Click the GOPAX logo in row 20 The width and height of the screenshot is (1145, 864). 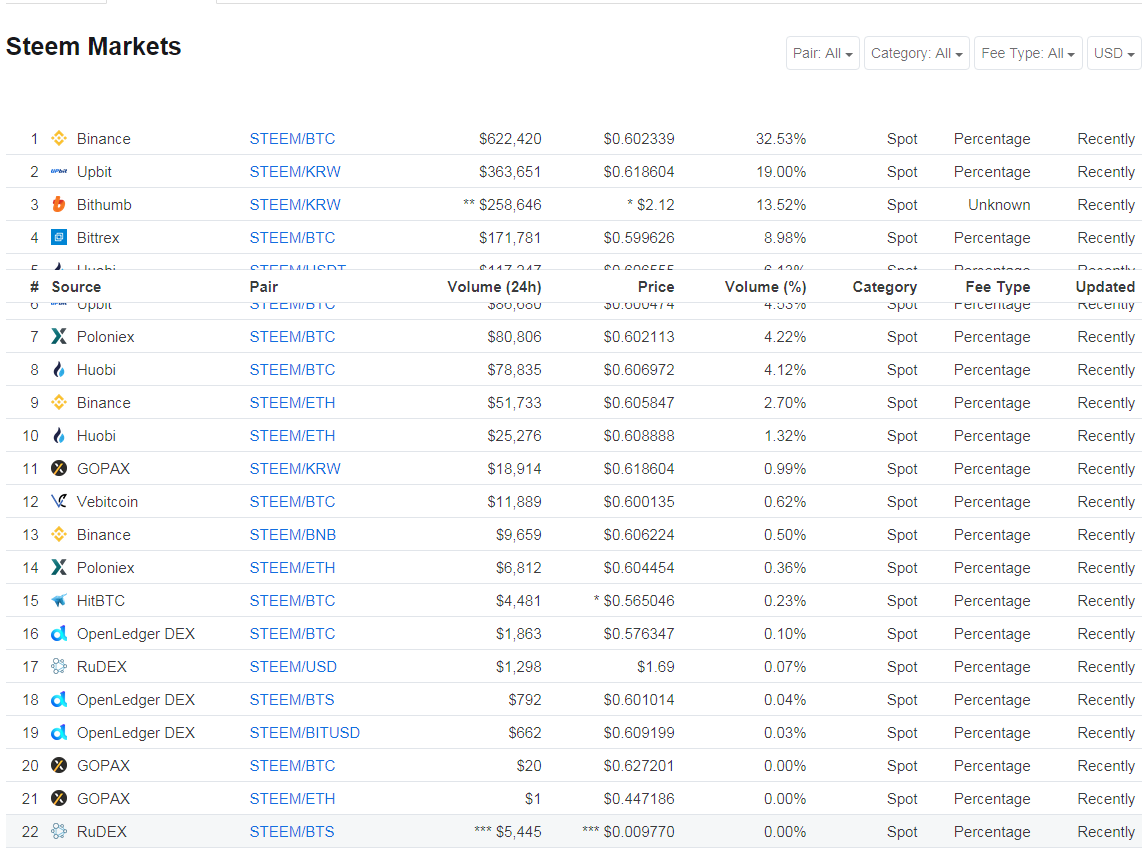point(59,765)
